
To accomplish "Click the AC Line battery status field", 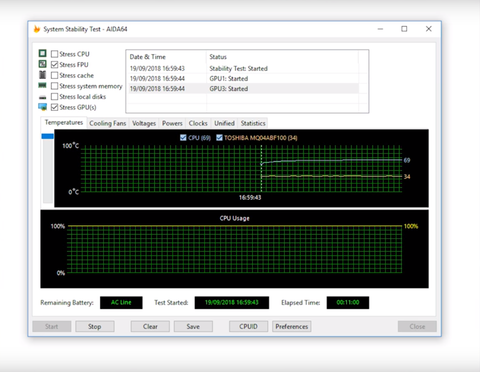I will click(x=121, y=303).
